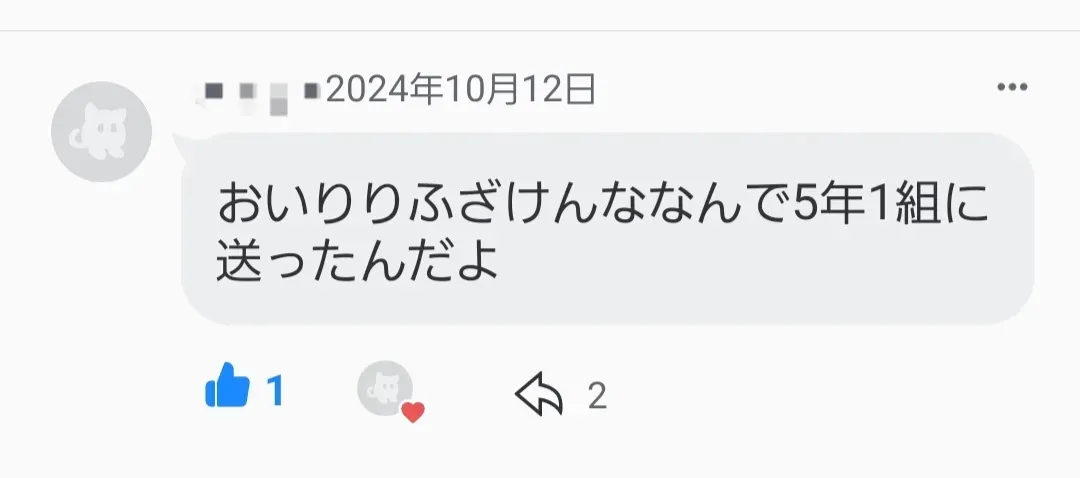1080x478 pixels.
Task: Unlike the comment using the blue thumb
Action: pos(227,386)
